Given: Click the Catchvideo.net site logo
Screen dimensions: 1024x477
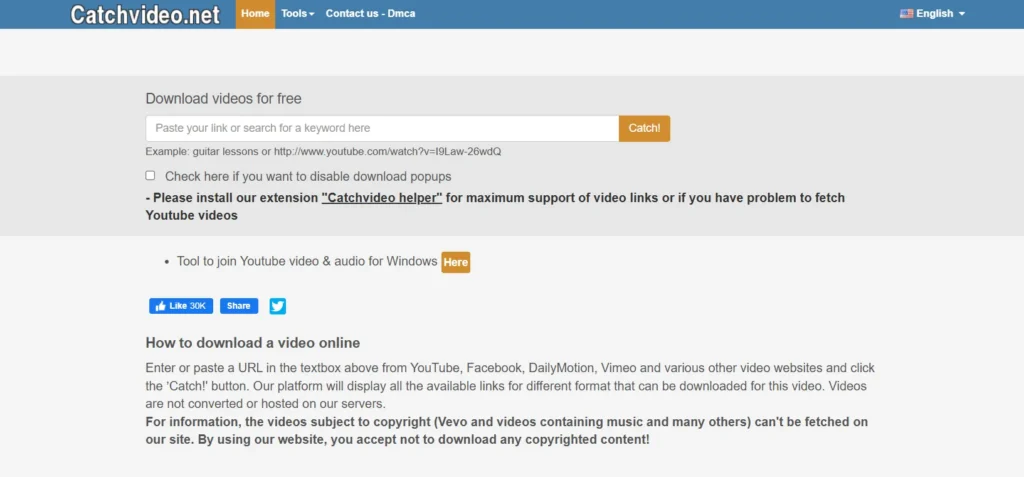Looking at the screenshot, I should 146,14.
